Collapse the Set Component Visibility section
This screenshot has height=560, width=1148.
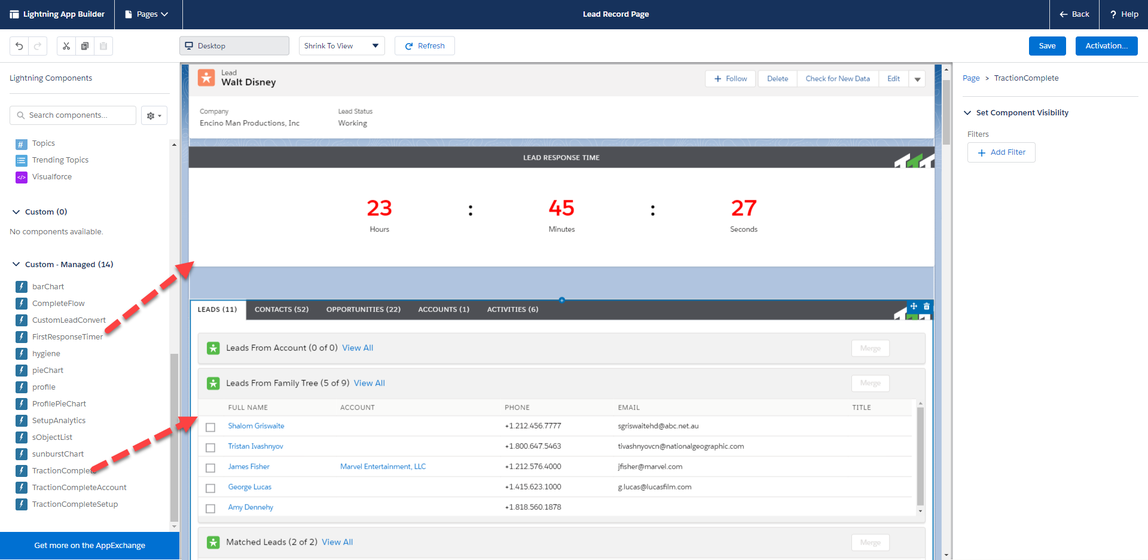[969, 113]
